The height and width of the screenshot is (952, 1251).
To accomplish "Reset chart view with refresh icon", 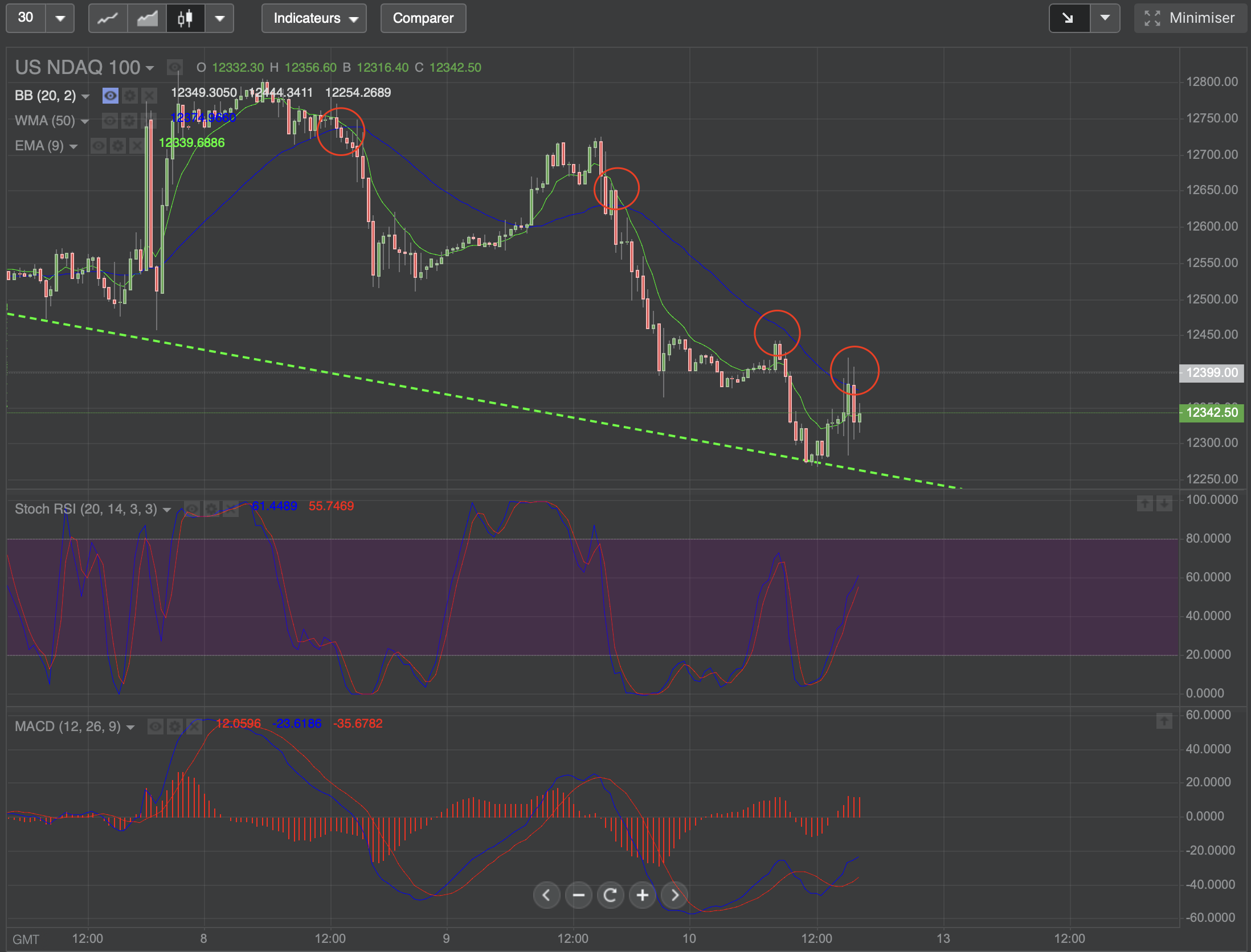I will [610, 896].
